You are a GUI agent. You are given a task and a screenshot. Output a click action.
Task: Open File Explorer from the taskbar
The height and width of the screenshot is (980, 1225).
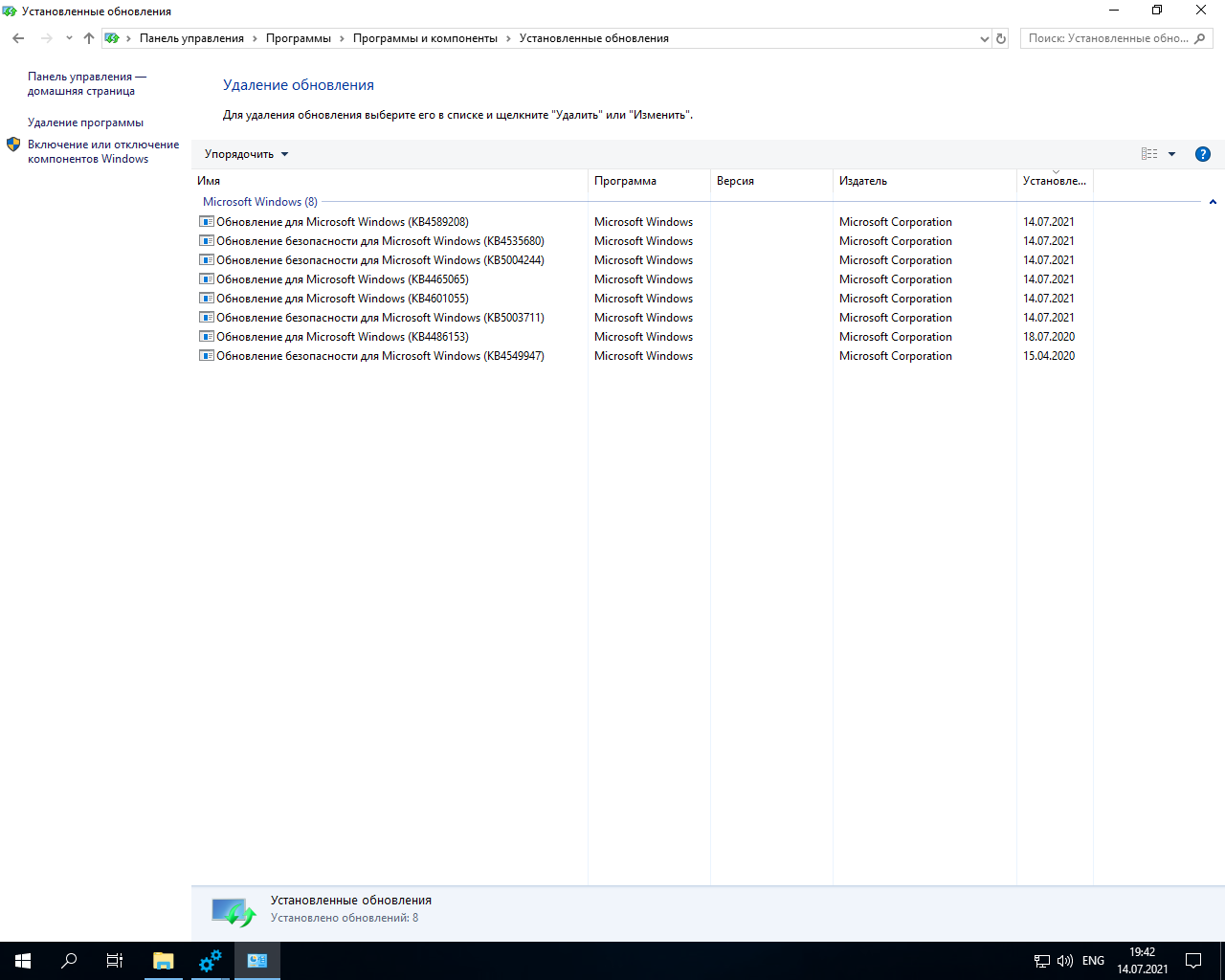tap(163, 961)
